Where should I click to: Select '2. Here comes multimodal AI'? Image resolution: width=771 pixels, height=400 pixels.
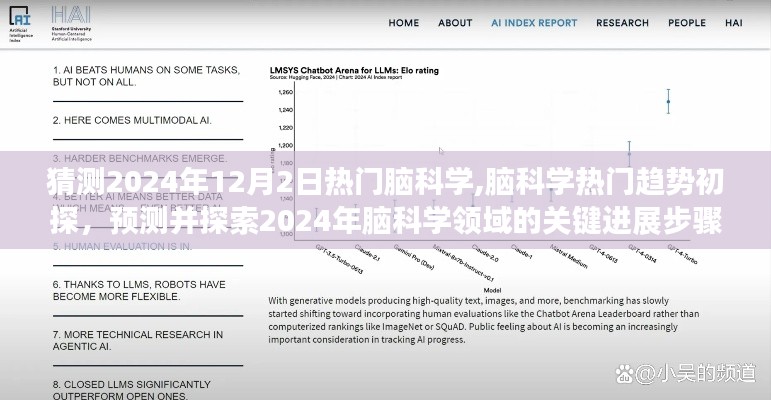132,121
